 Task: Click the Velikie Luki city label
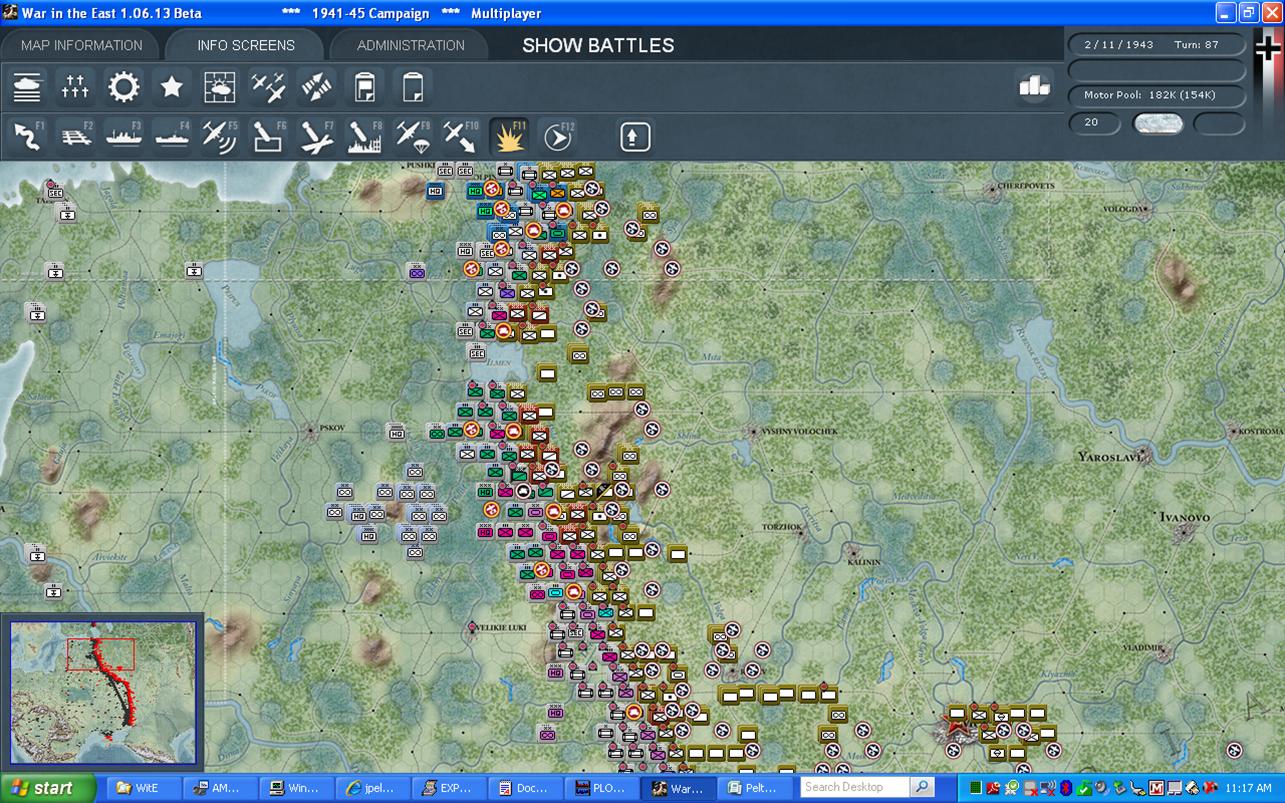pyautogui.click(x=500, y=628)
